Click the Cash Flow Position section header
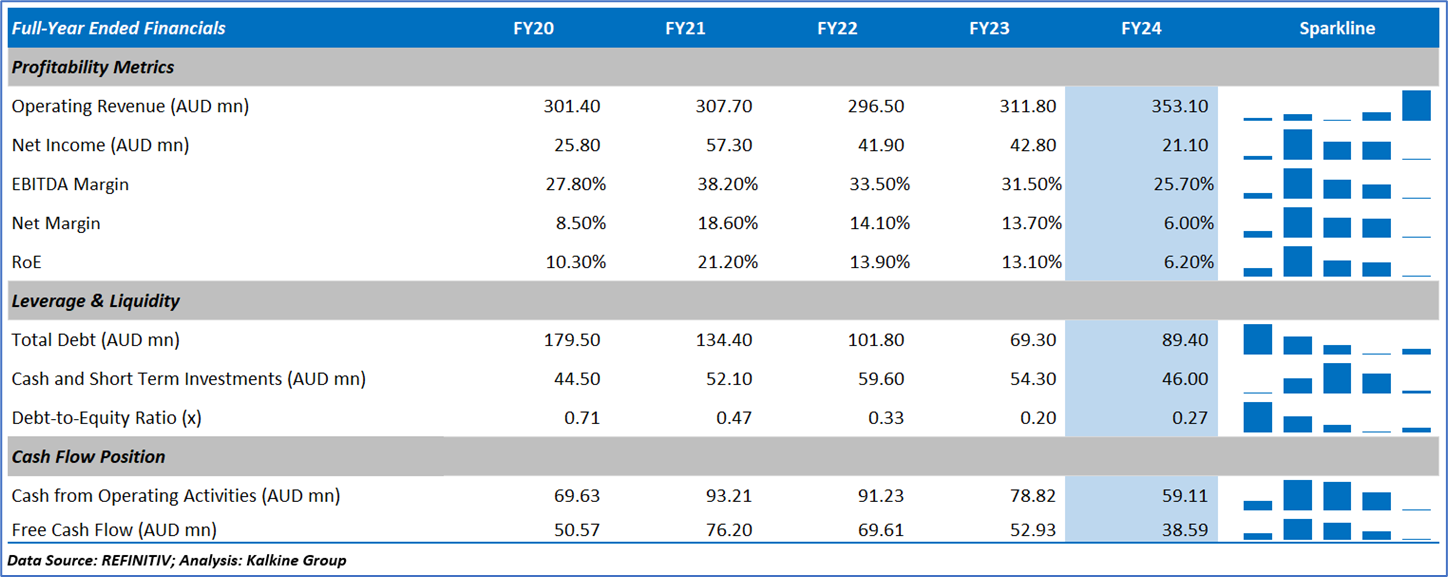The image size is (1448, 577). tap(89, 457)
